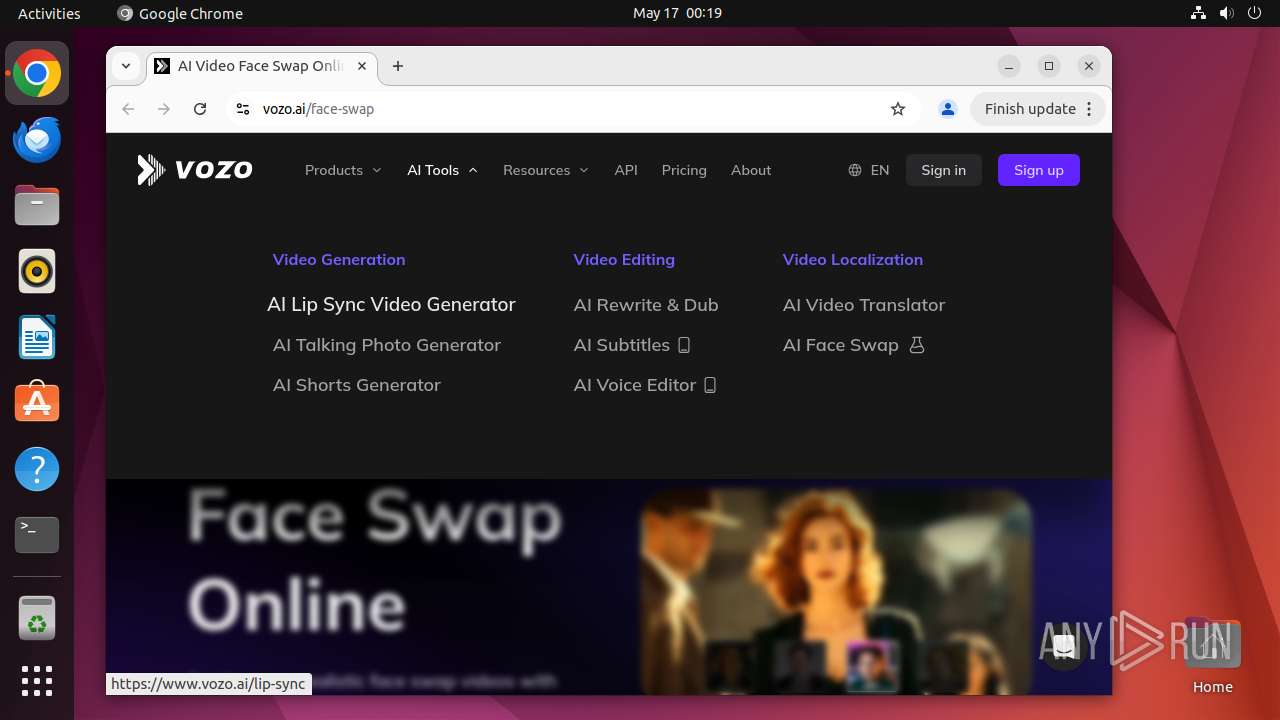
Task: Open Ubuntu Software from the dock
Action: pos(37,403)
